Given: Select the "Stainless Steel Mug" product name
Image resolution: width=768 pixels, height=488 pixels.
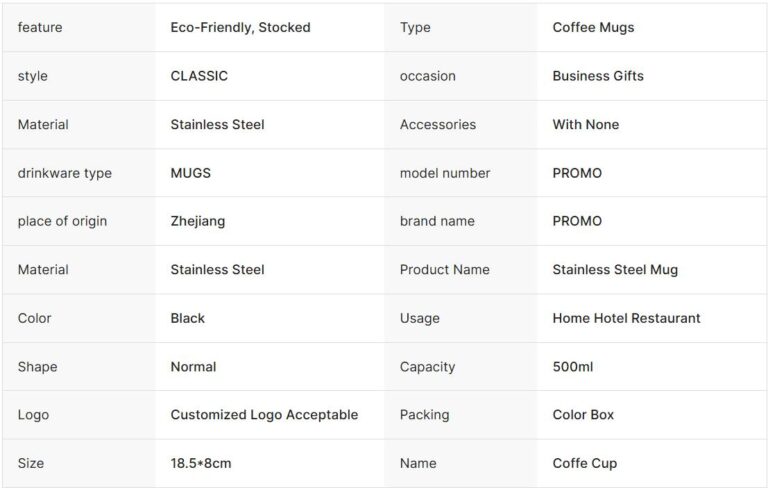Looking at the screenshot, I should pos(615,270).
